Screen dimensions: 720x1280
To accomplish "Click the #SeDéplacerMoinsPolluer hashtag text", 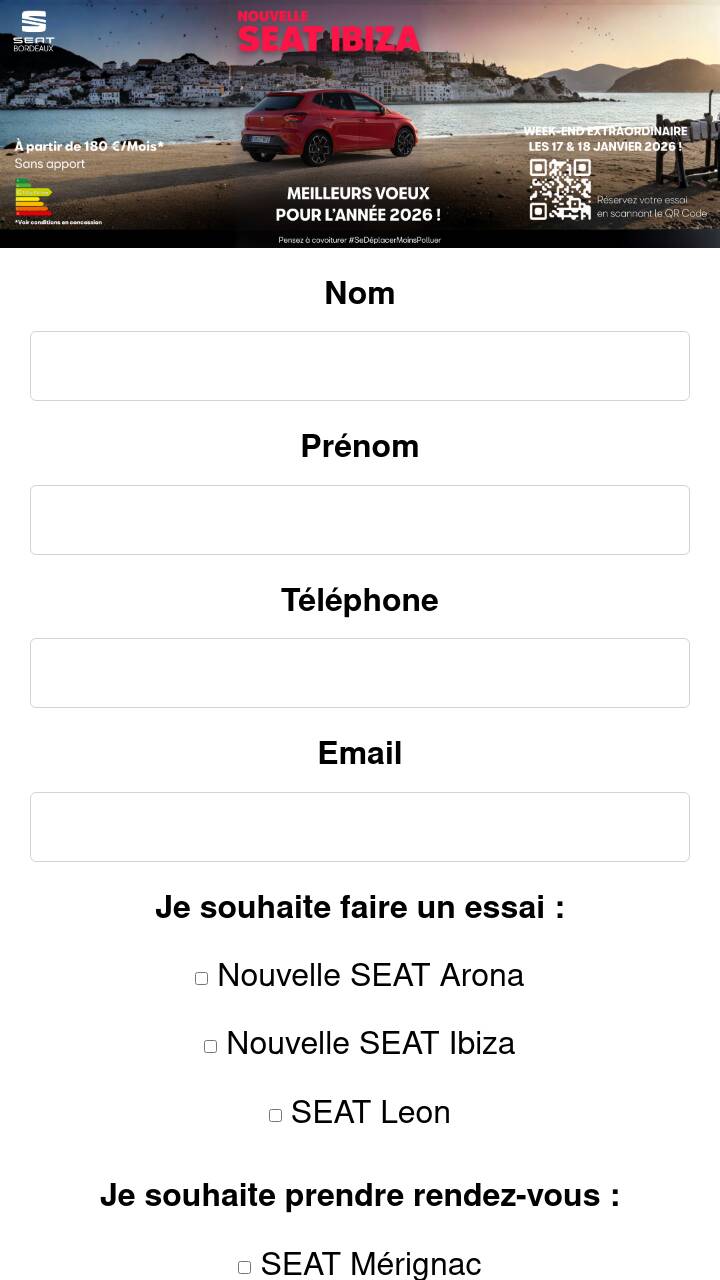I will point(359,240).
